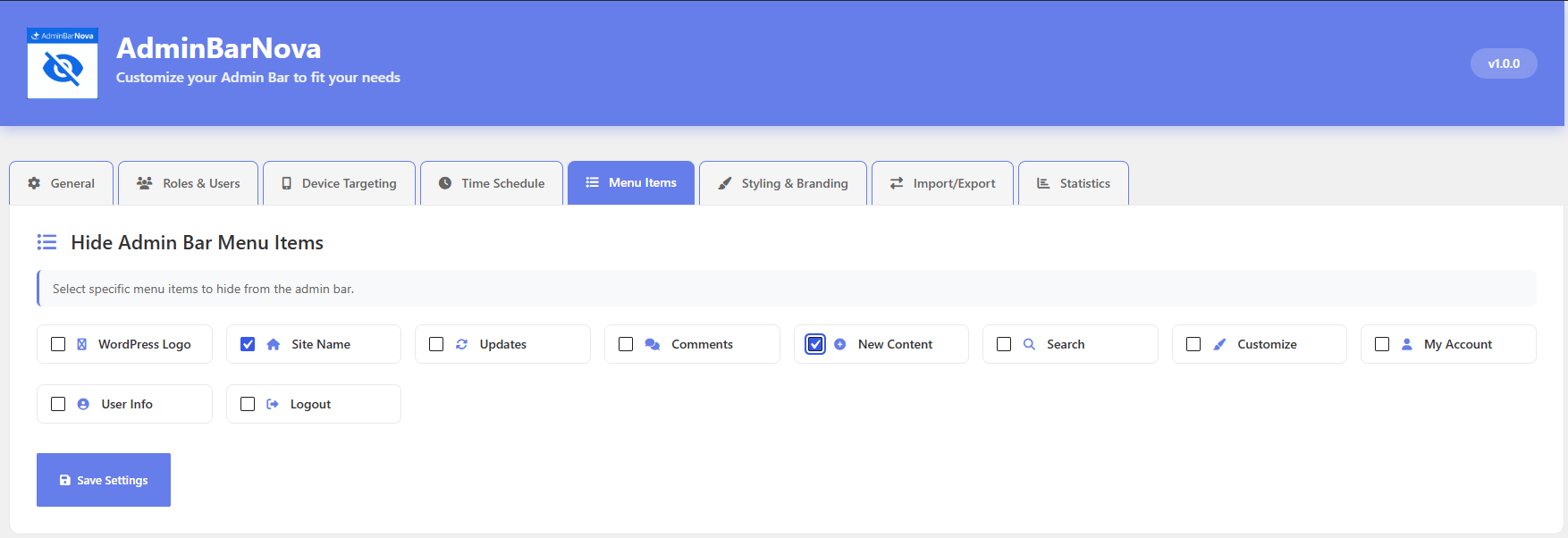Click the 'Select specific menu items' notice text
Viewport: 1568px width, 538px height.
pyautogui.click(x=204, y=289)
